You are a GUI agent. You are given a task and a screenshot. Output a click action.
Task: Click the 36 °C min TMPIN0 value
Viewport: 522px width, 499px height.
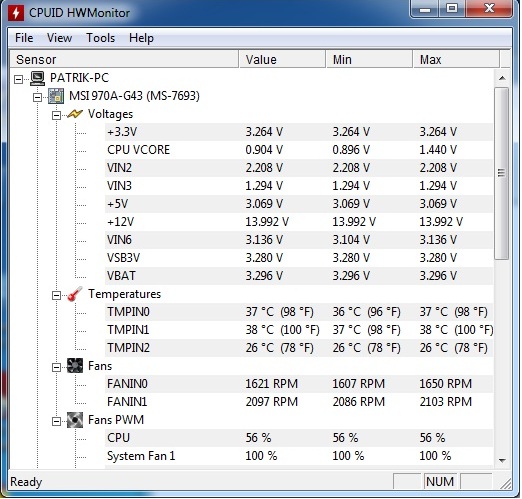coord(366,312)
